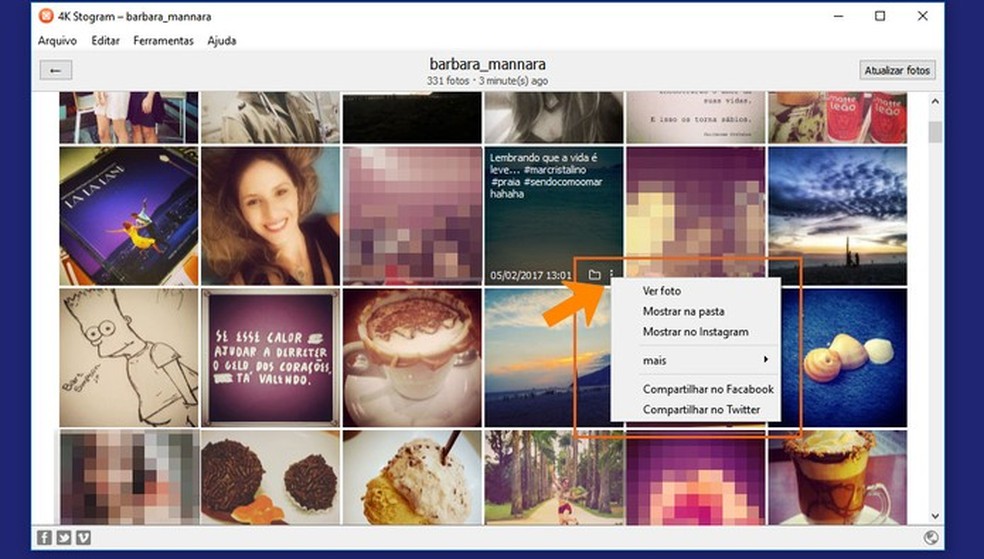This screenshot has height=559, width=984.
Task: Minimize the 4K Stogram window
Action: click(x=838, y=16)
